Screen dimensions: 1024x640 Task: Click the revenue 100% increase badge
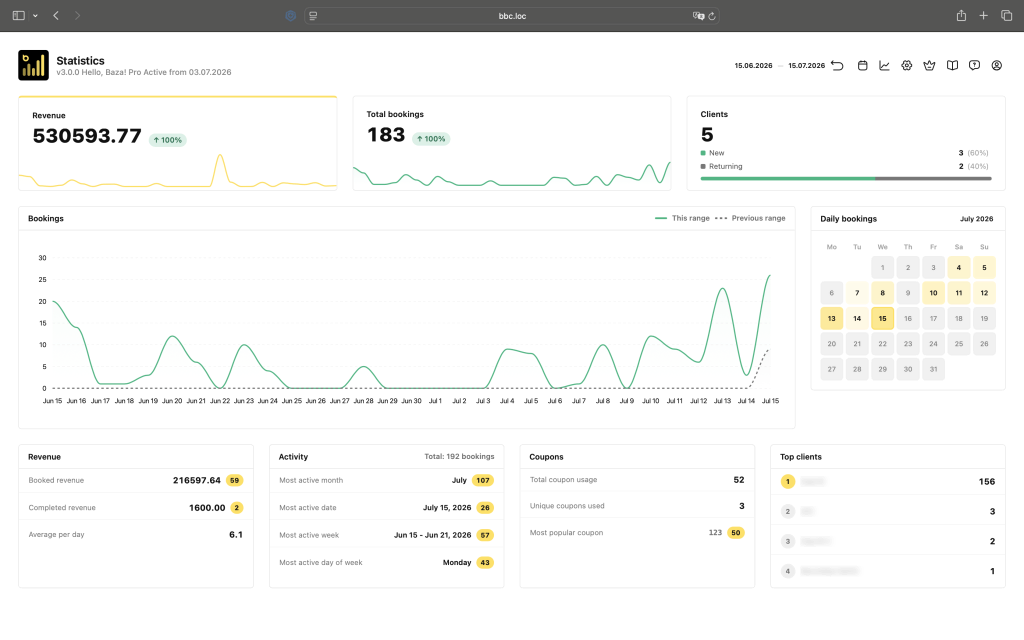click(x=168, y=140)
